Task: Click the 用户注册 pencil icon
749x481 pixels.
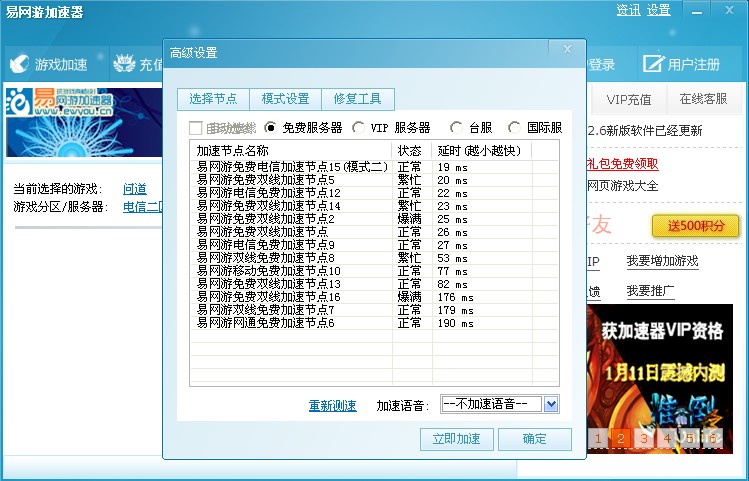Action: click(x=653, y=65)
